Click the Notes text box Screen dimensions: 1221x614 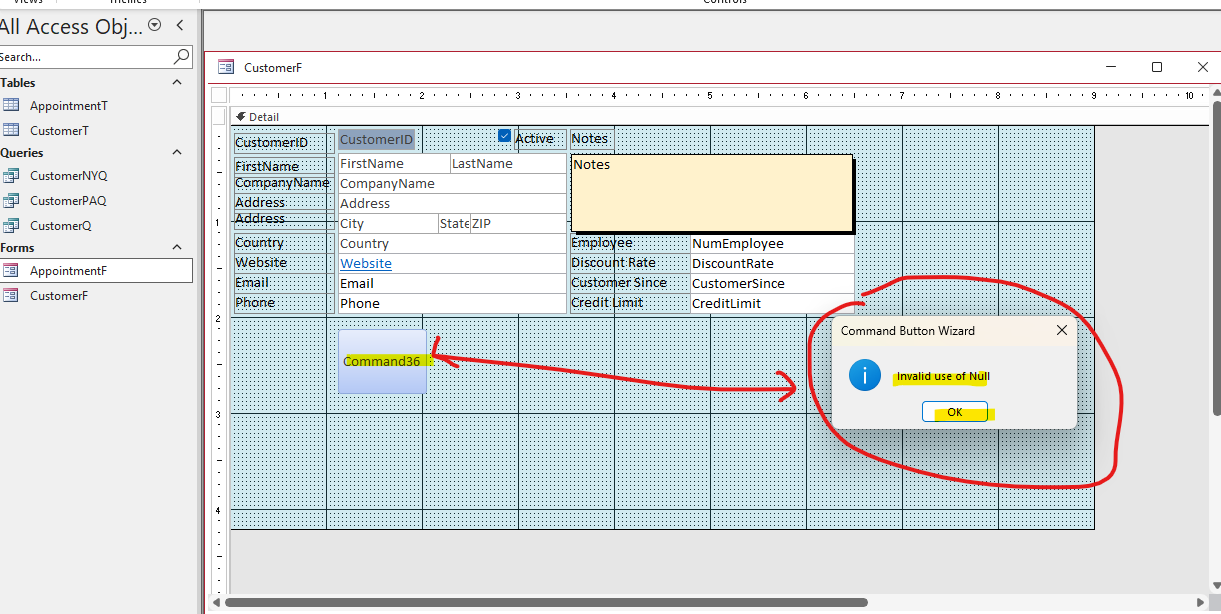(712, 192)
